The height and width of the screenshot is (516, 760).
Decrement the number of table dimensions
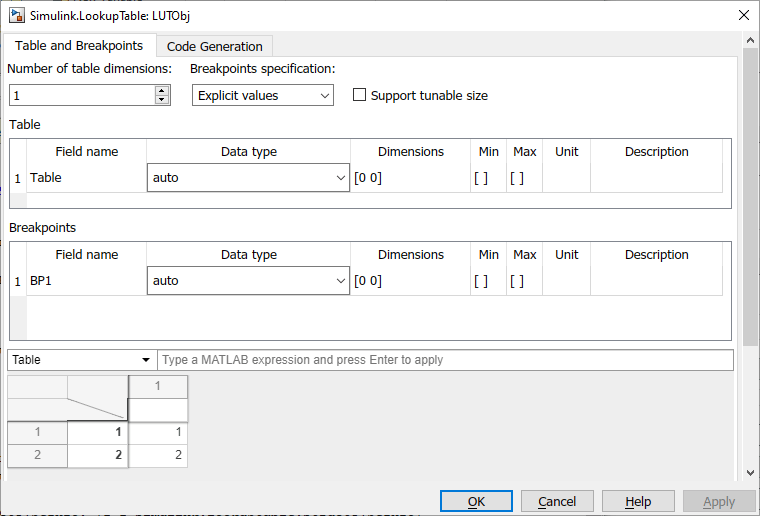162,100
